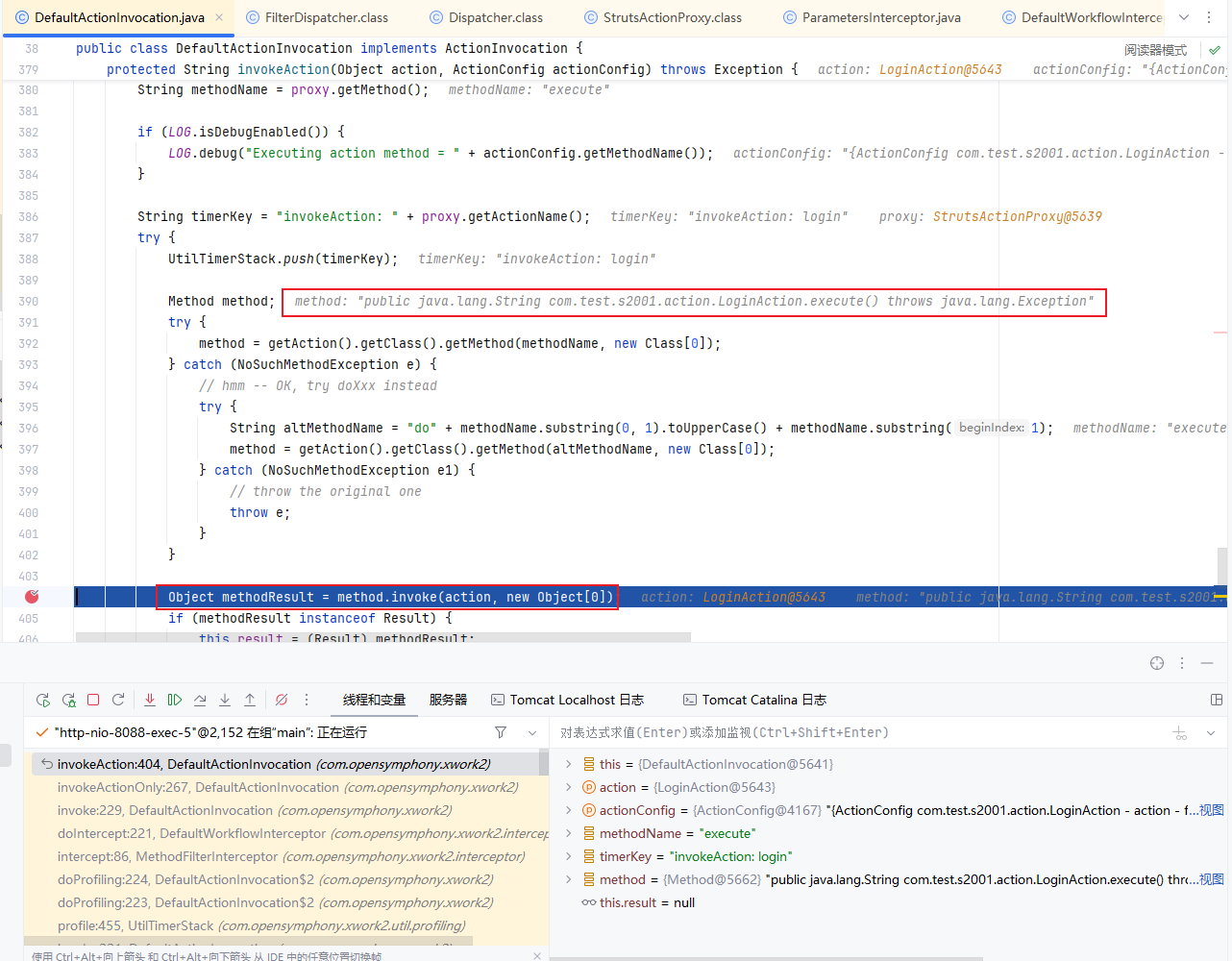
Task: Open more debug actions menu in the toolbar
Action: coord(307,700)
